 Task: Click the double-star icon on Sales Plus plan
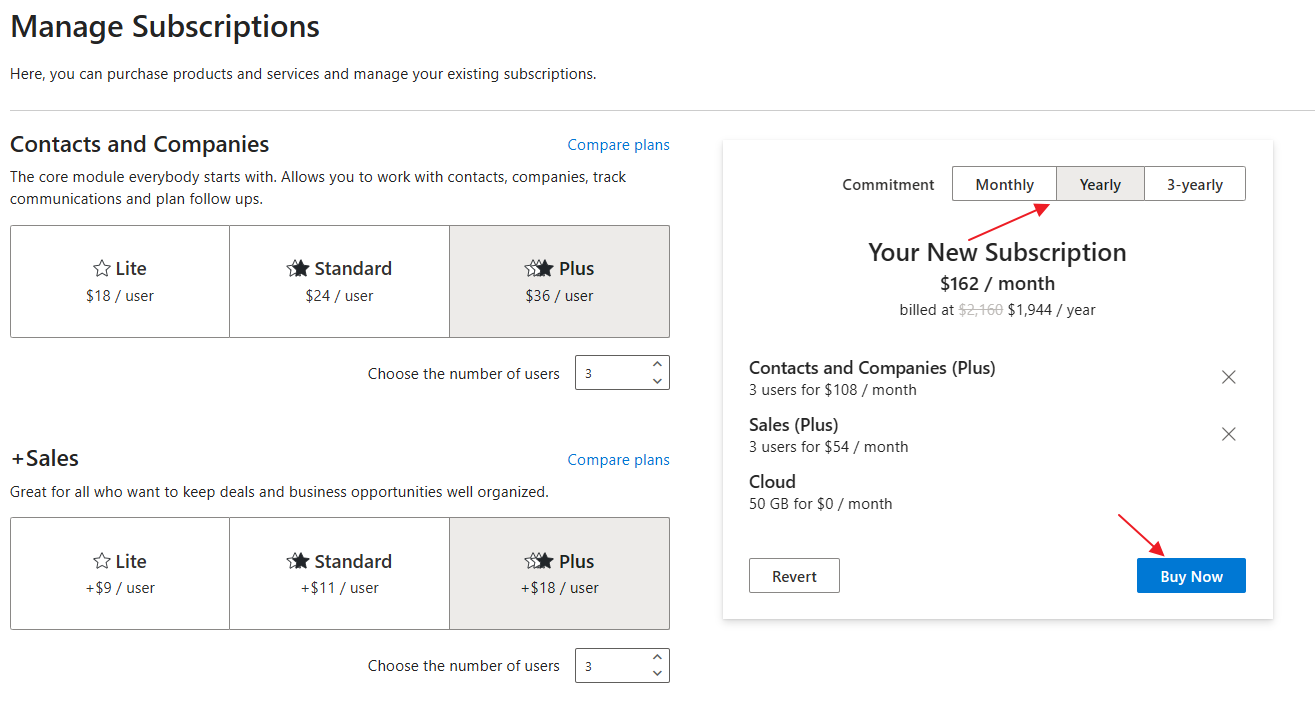(539, 561)
